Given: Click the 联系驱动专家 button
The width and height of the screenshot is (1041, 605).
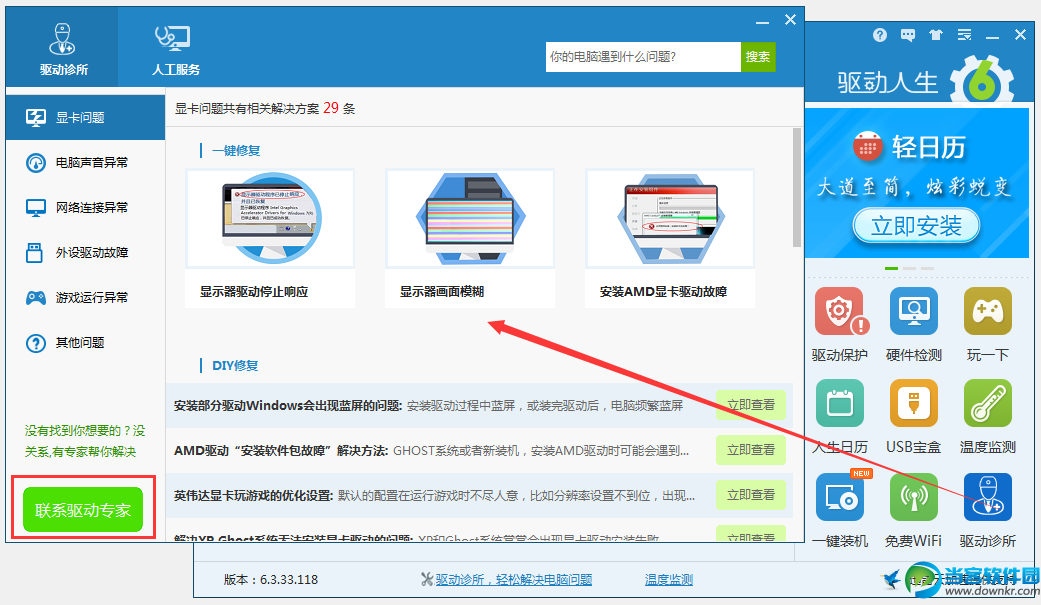Looking at the screenshot, I should pos(83,509).
